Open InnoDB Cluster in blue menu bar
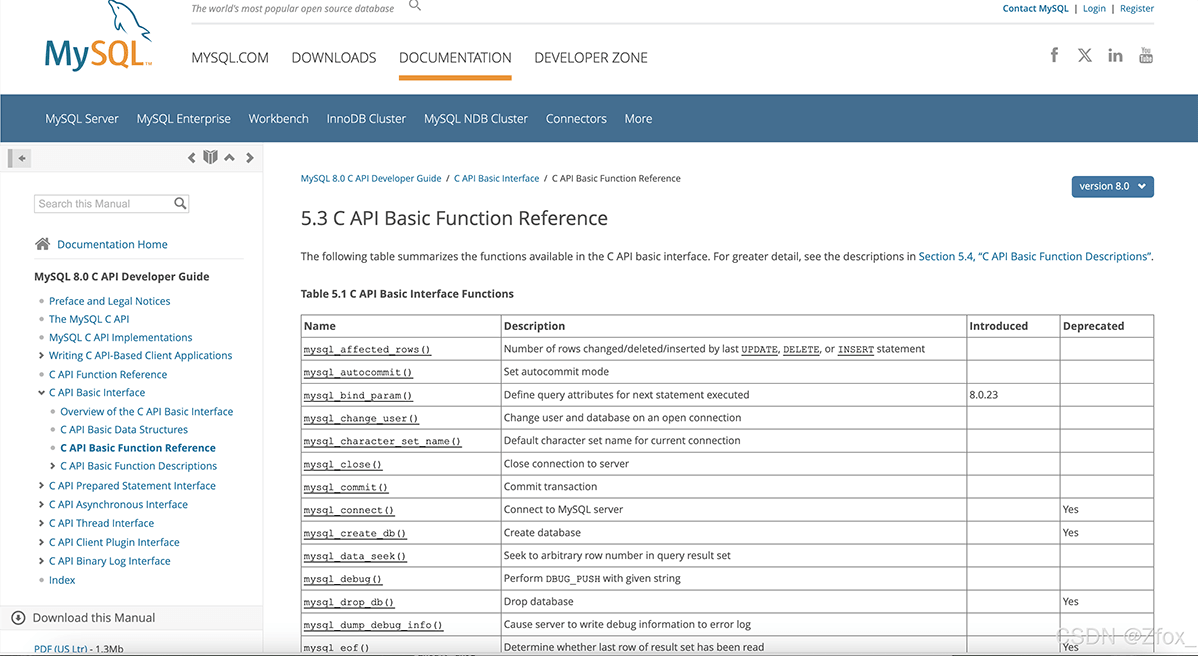The image size is (1198, 656). click(366, 118)
